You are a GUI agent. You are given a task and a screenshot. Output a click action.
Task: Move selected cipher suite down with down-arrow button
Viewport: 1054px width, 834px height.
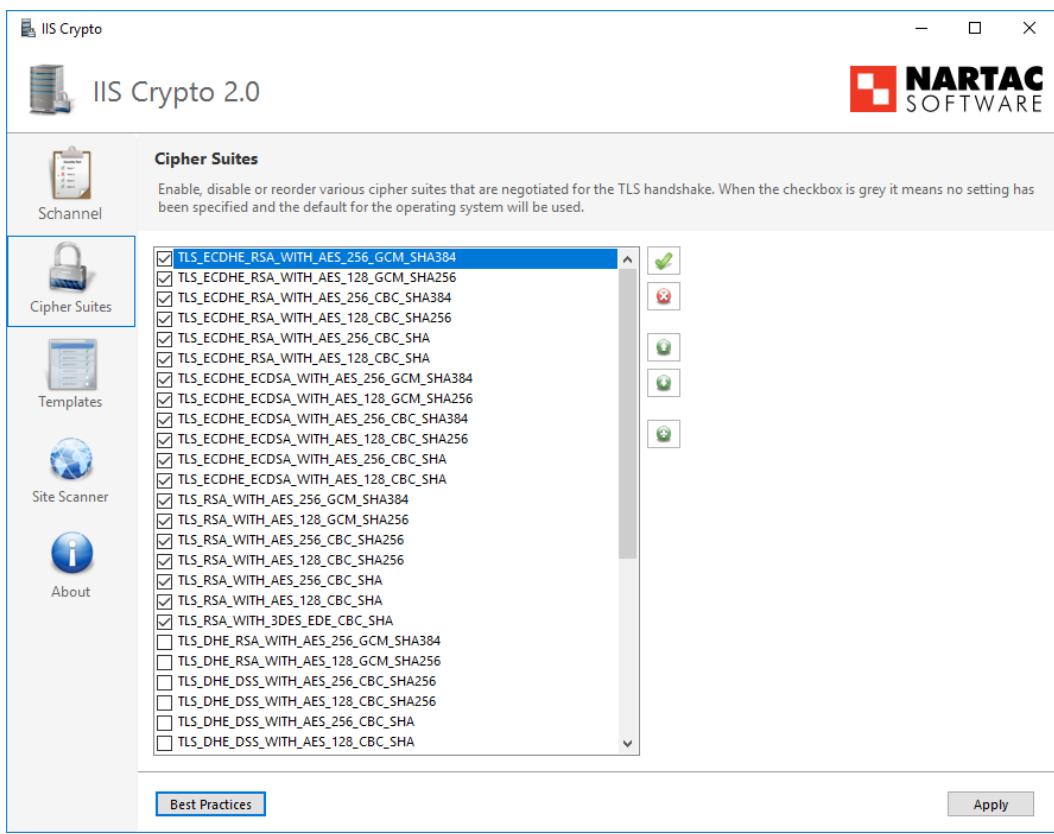pos(663,383)
